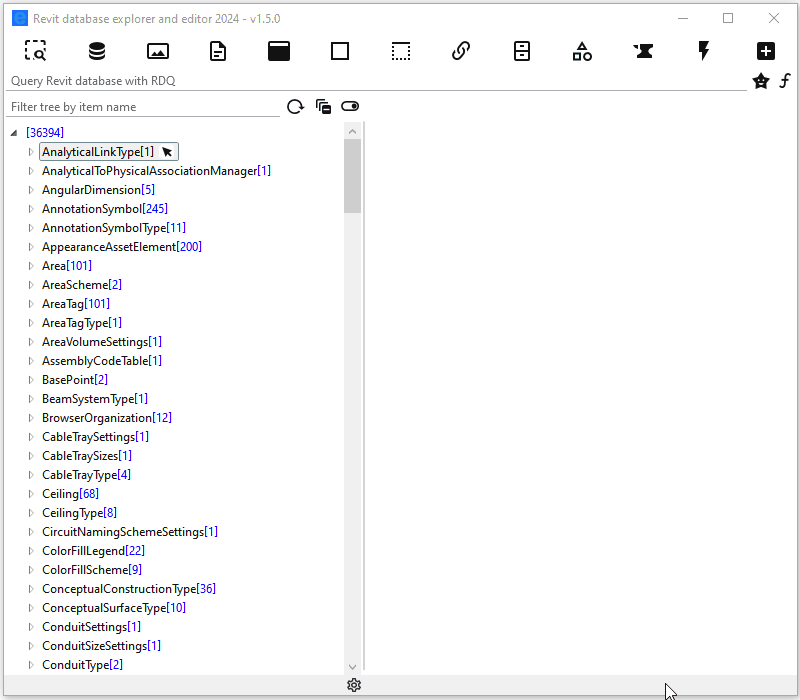This screenshot has width=800, height=700.
Task: Click the tree vertical scrollbar thumb
Action: 352,177
